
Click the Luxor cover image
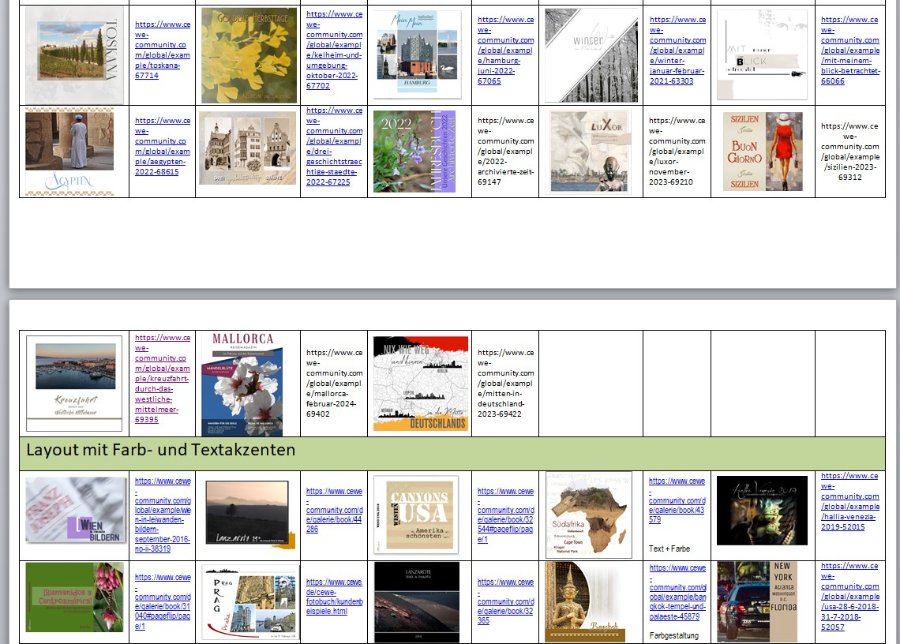pyautogui.click(x=591, y=152)
